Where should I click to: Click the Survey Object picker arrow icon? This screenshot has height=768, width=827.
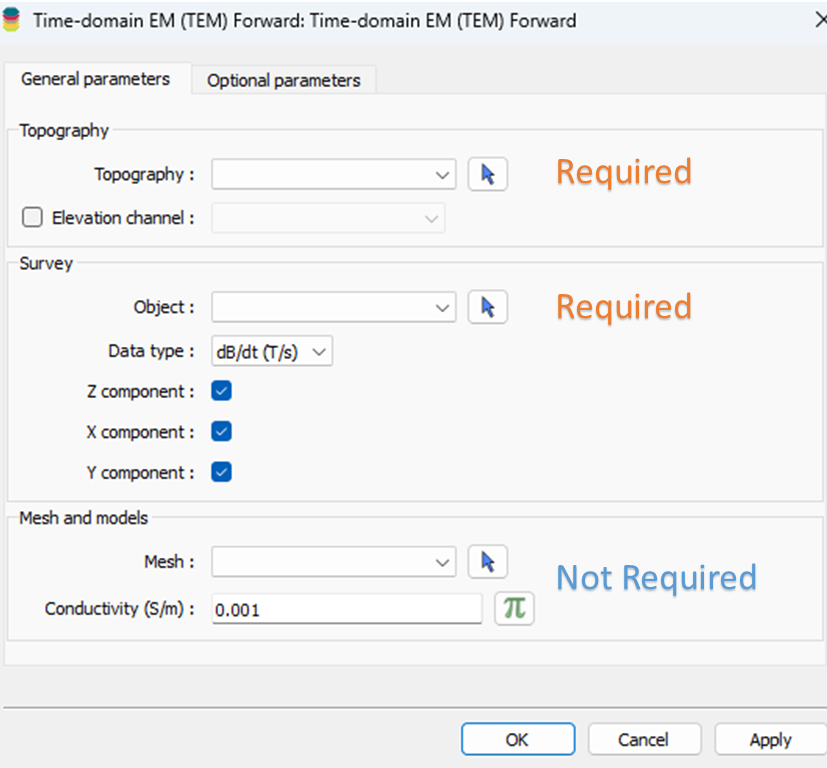(487, 307)
